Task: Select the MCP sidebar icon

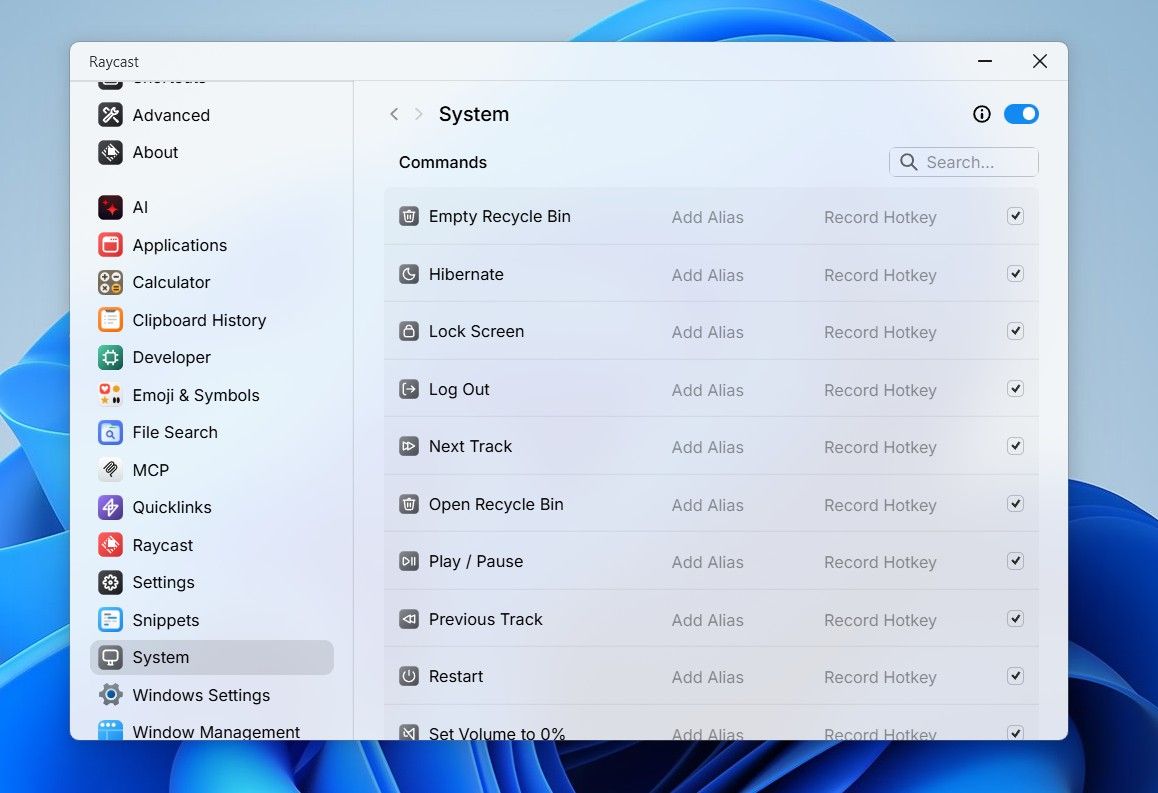Action: pos(110,469)
